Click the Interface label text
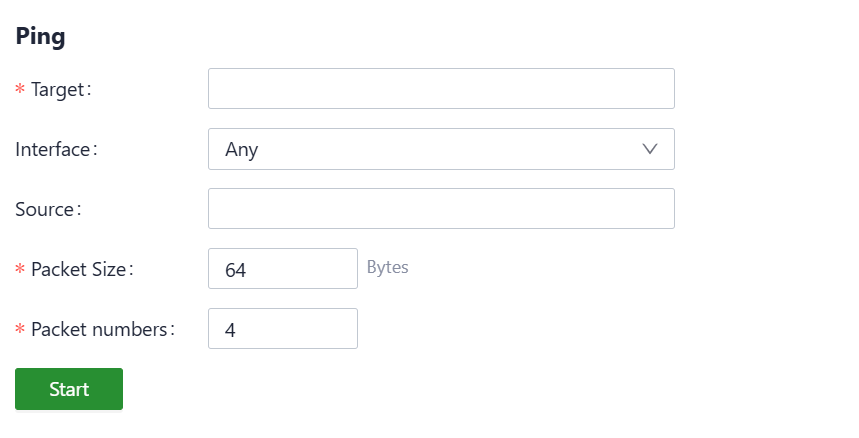Screen dimensions: 859x438 tap(56, 149)
